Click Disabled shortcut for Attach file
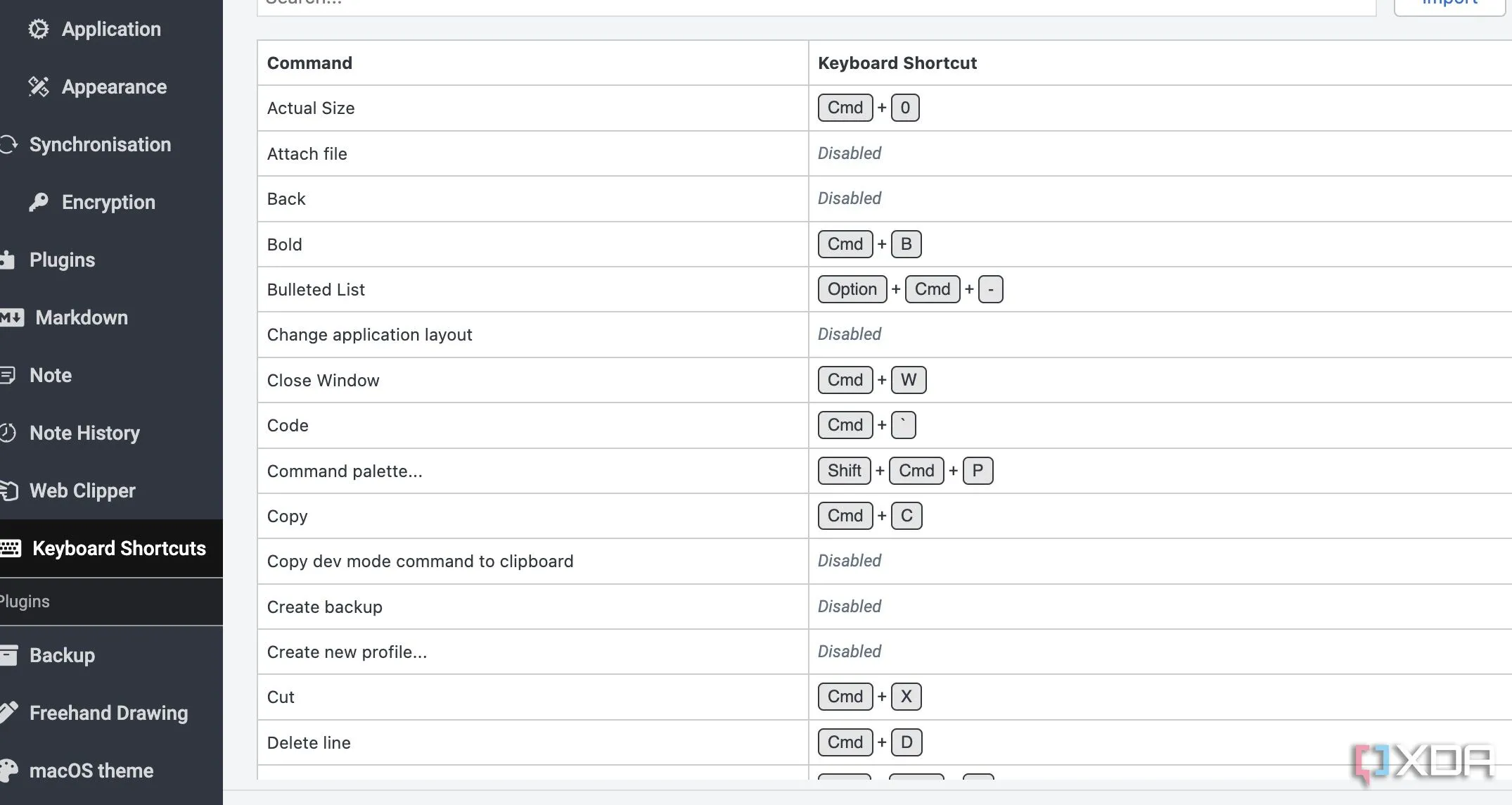 (x=850, y=153)
